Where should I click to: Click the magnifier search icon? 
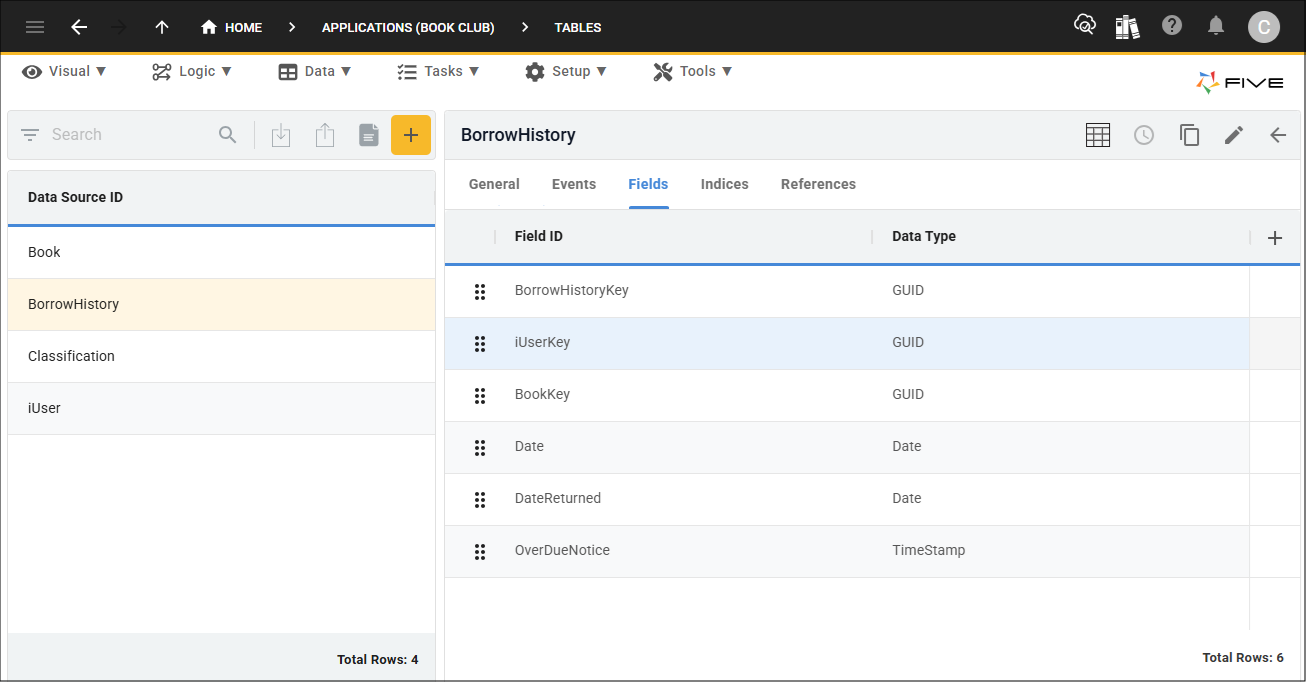pos(228,134)
